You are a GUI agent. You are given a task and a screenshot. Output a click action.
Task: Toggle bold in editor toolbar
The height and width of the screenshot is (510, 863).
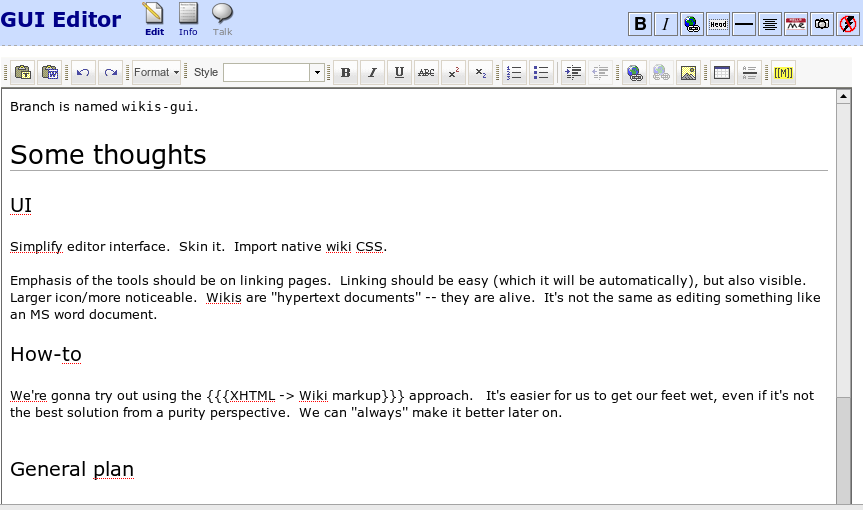click(346, 73)
